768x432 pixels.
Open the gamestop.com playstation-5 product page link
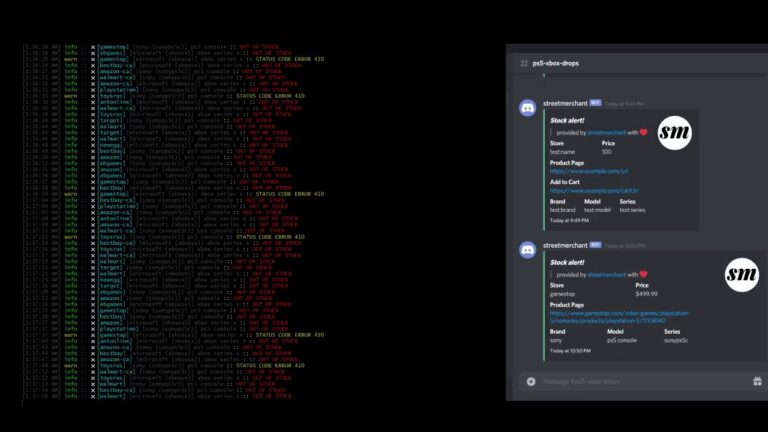tap(620, 317)
